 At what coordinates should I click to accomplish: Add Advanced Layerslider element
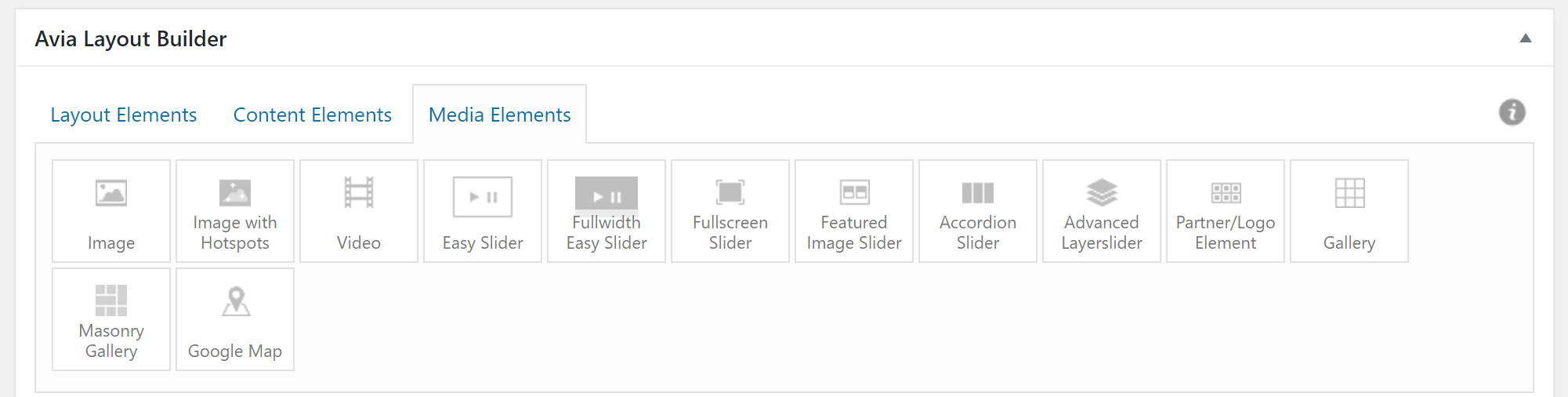1102,211
